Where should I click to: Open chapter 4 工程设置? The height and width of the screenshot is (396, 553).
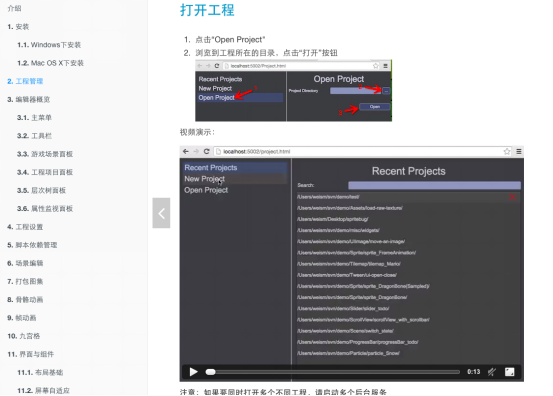click(x=25, y=227)
